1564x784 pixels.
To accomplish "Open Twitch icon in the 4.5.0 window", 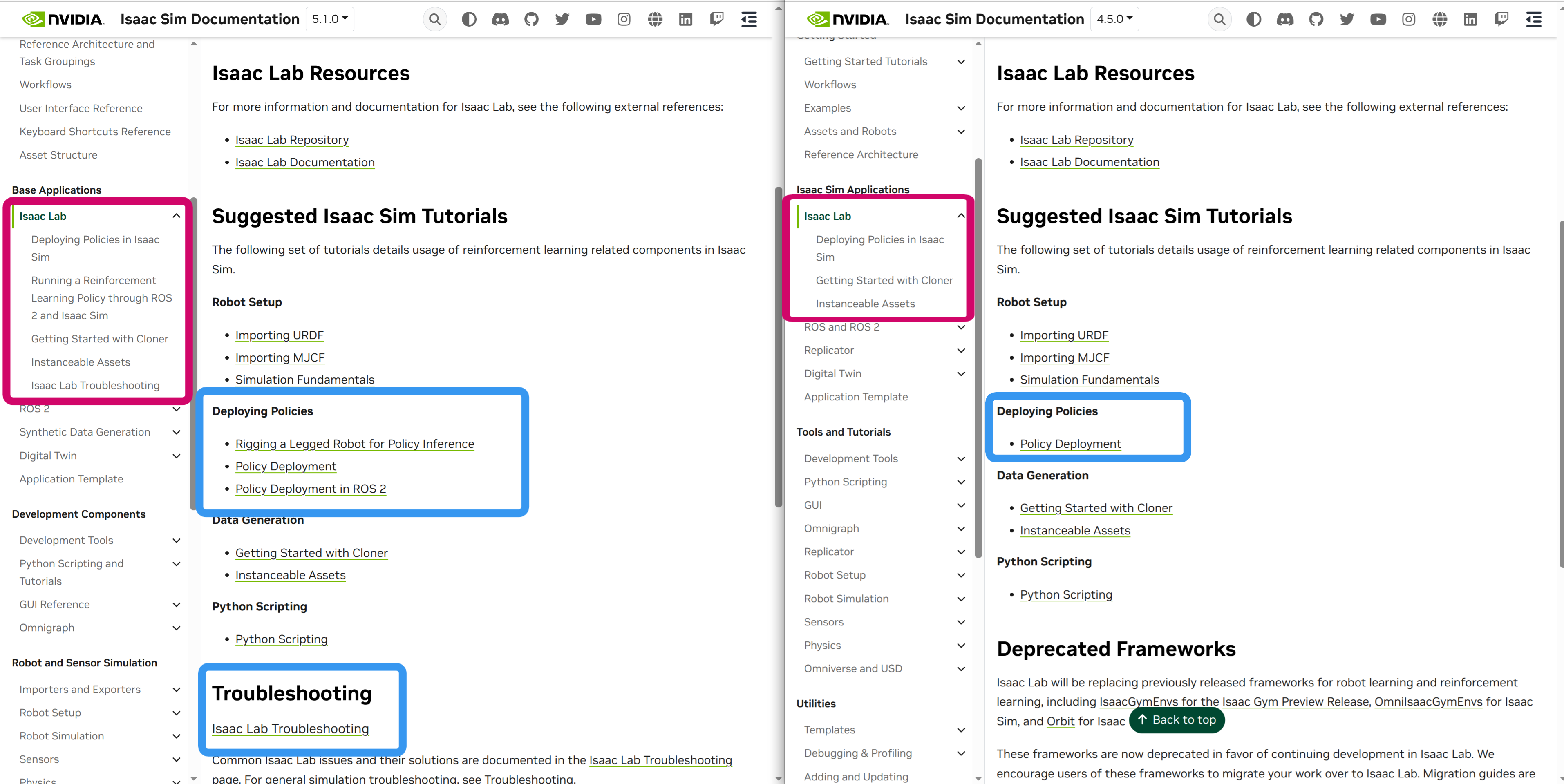I will (1501, 20).
